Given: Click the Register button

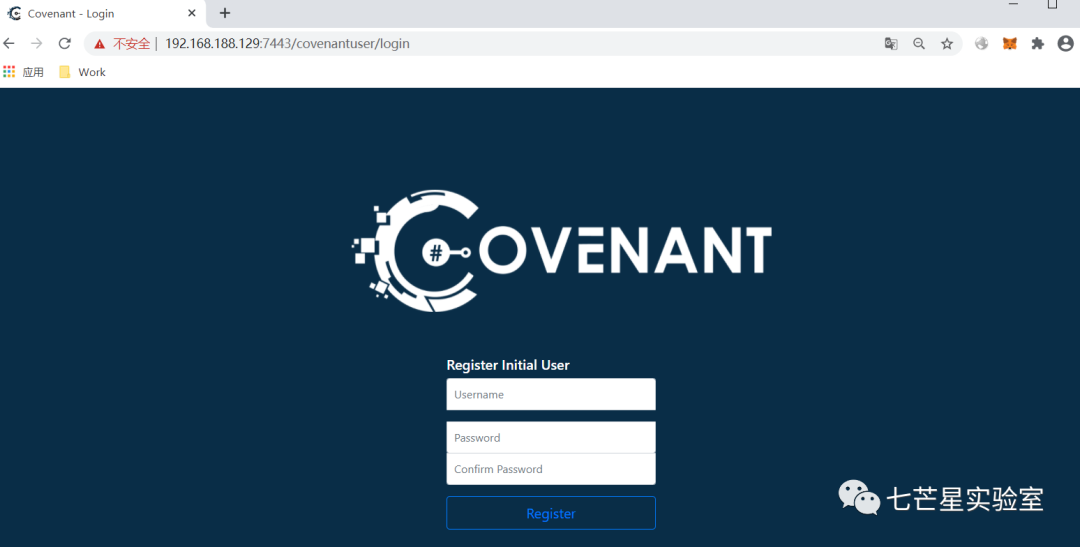Looking at the screenshot, I should [x=551, y=513].
